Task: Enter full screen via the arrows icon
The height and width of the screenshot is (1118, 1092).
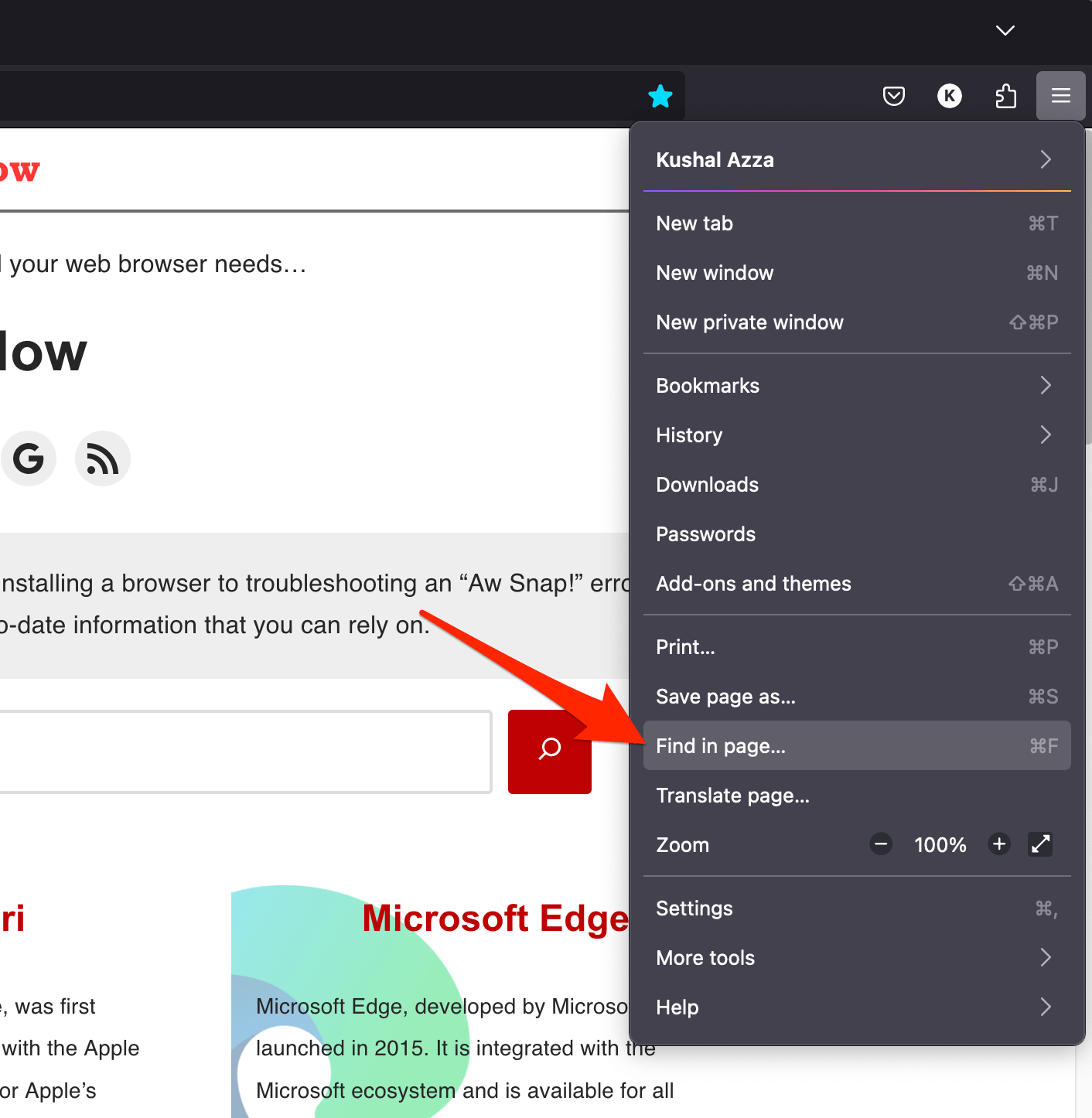Action: 1040,844
